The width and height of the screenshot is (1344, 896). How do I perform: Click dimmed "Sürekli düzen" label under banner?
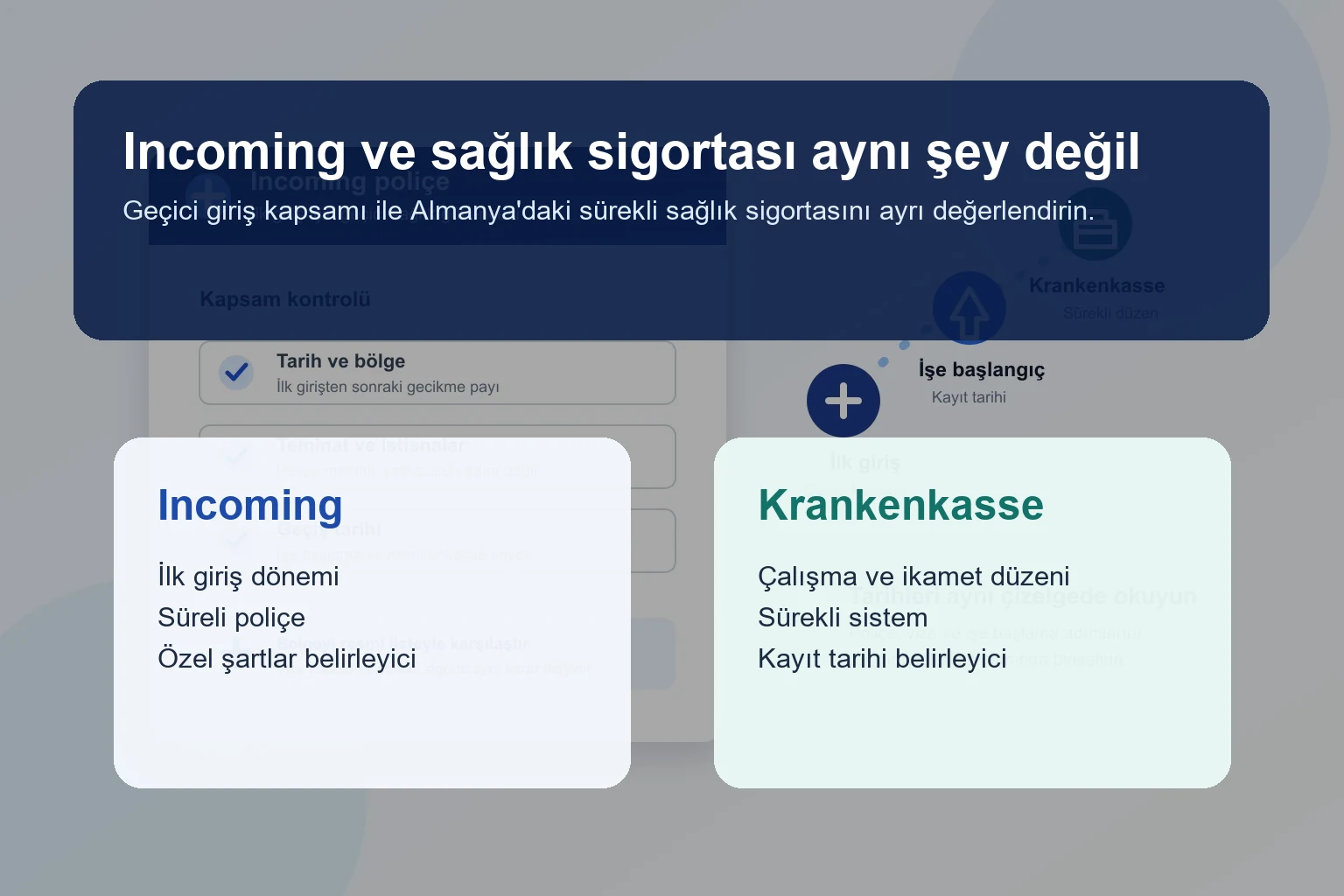click(x=1111, y=313)
